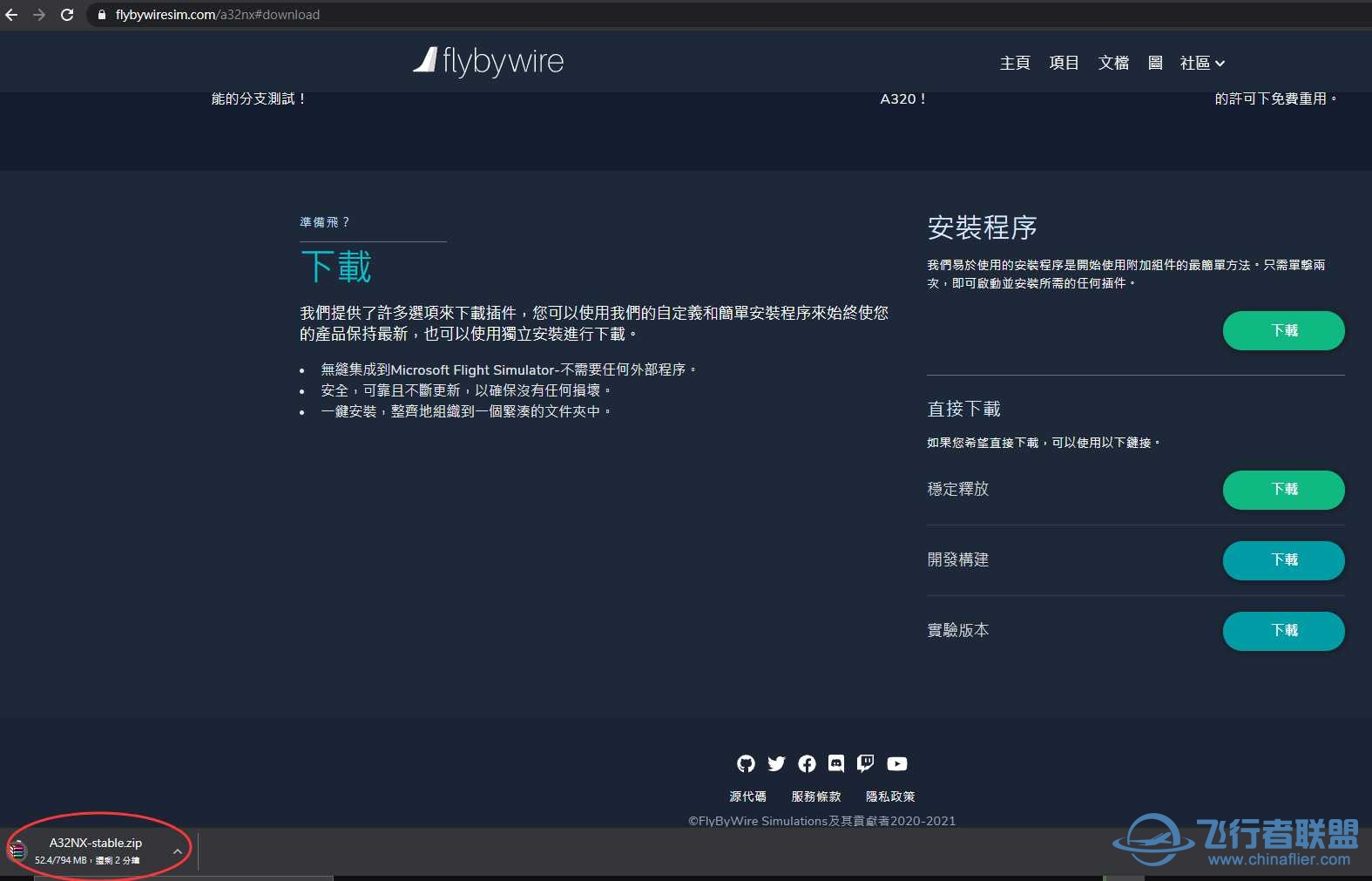1372x881 pixels.
Task: Click the Microsoft Flight Simulator bullet line
Action: (509, 369)
